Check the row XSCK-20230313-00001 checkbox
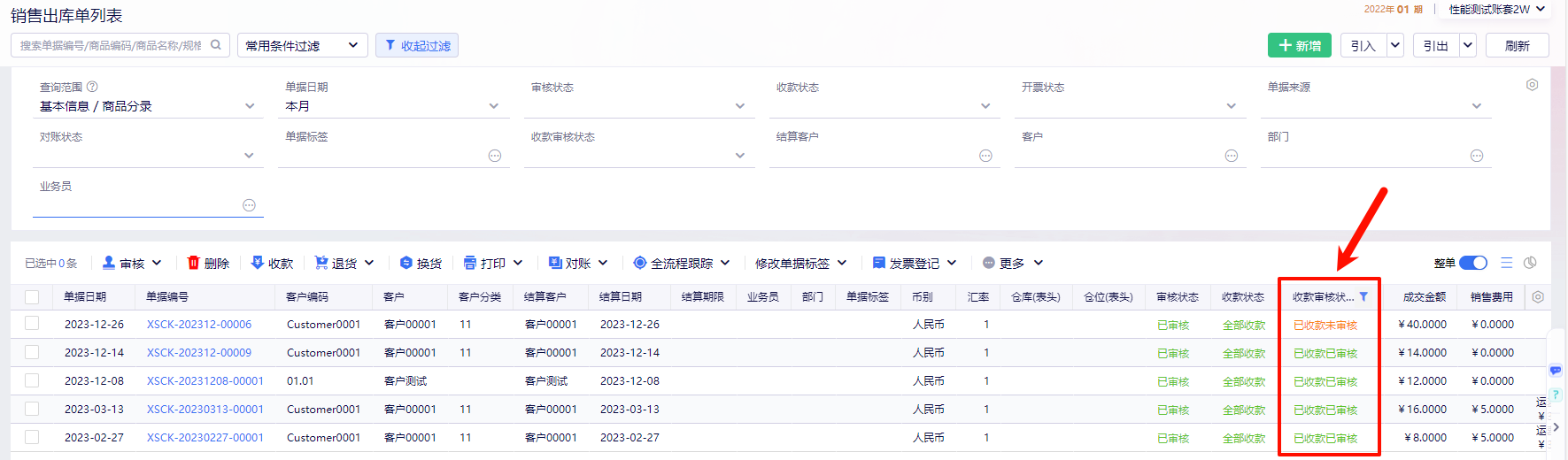 pos(32,409)
